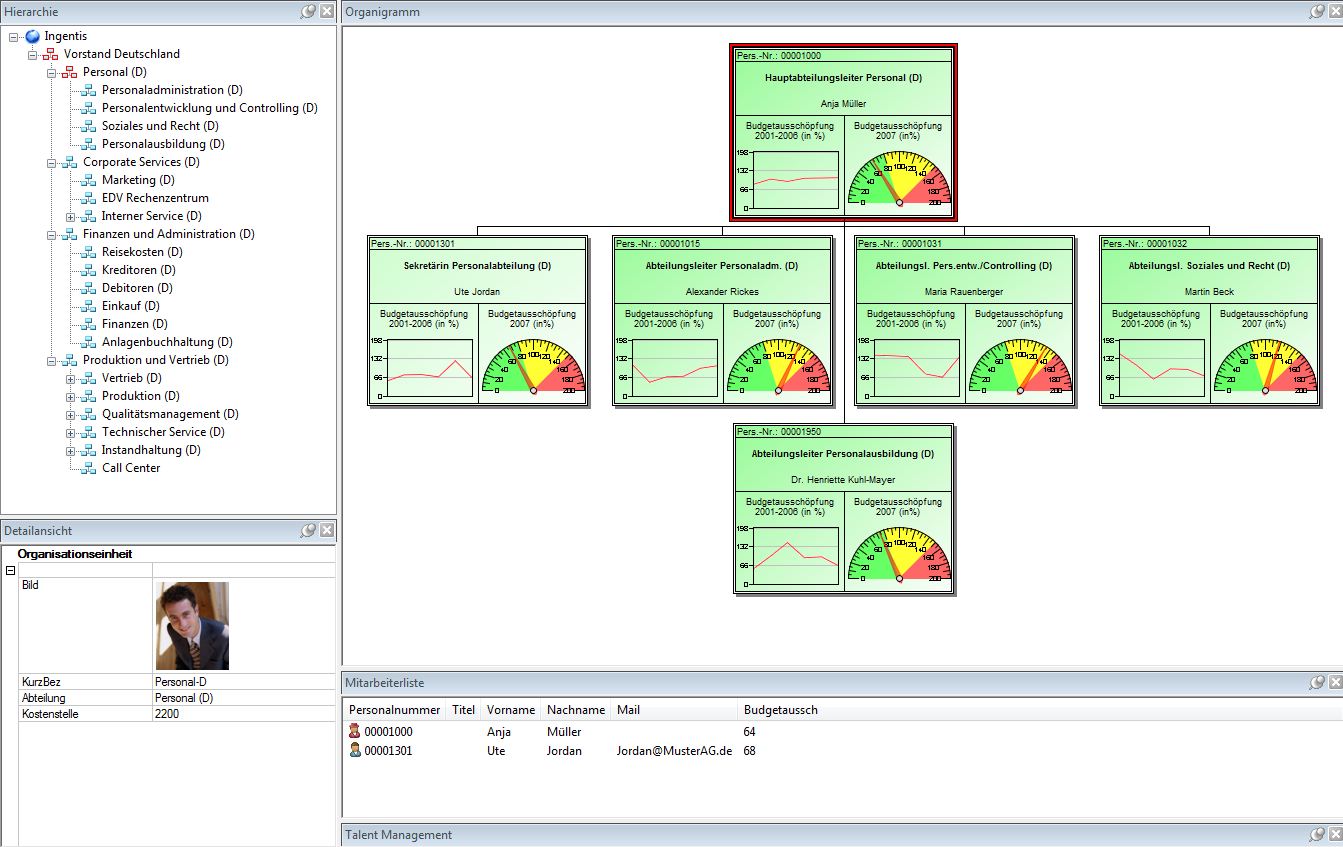Select Debitoren (D) in hierarchy
Image resolution: width=1343 pixels, height=847 pixels.
[x=139, y=288]
